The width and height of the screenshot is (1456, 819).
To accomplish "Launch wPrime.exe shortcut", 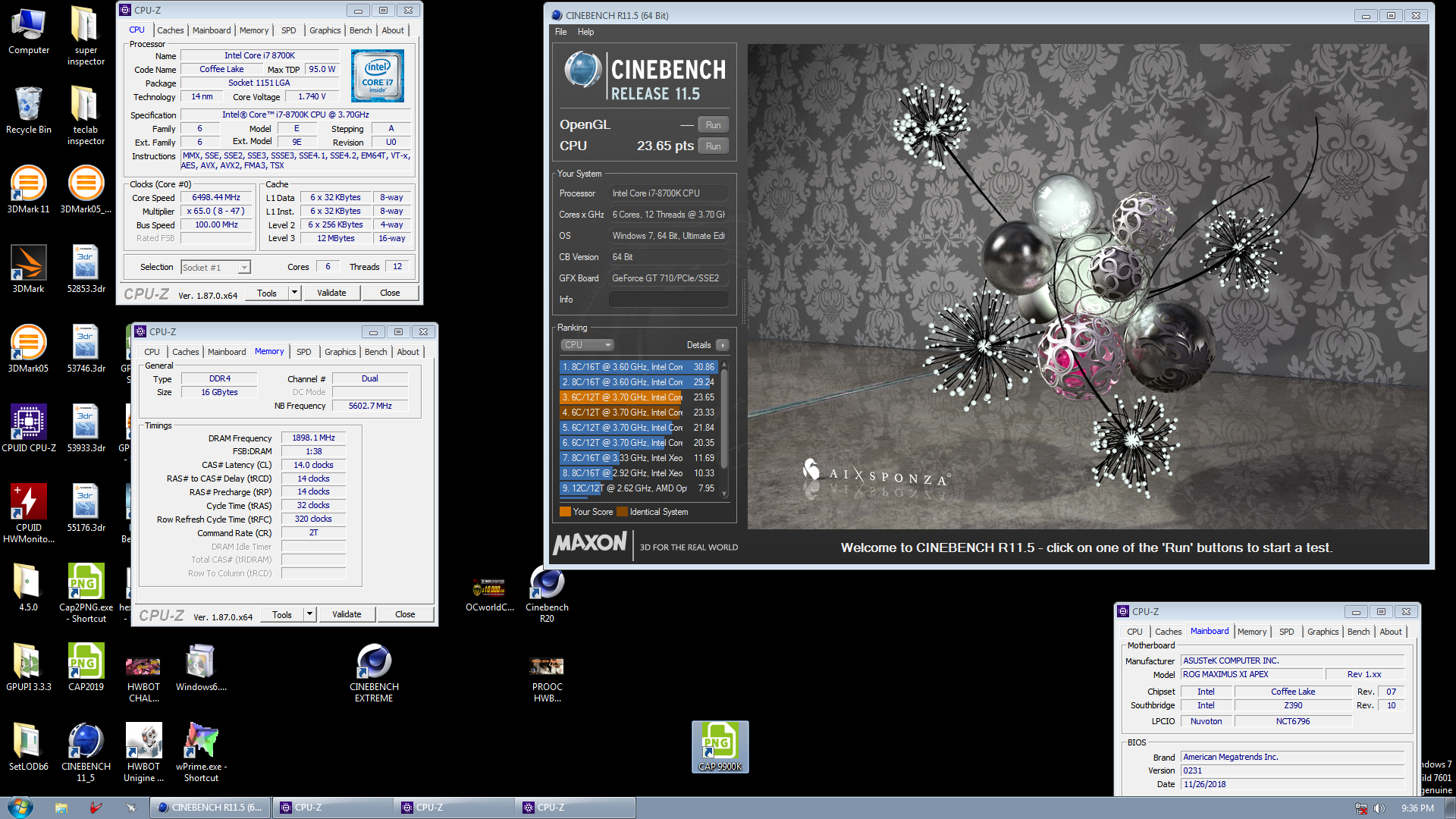I will pos(201,753).
